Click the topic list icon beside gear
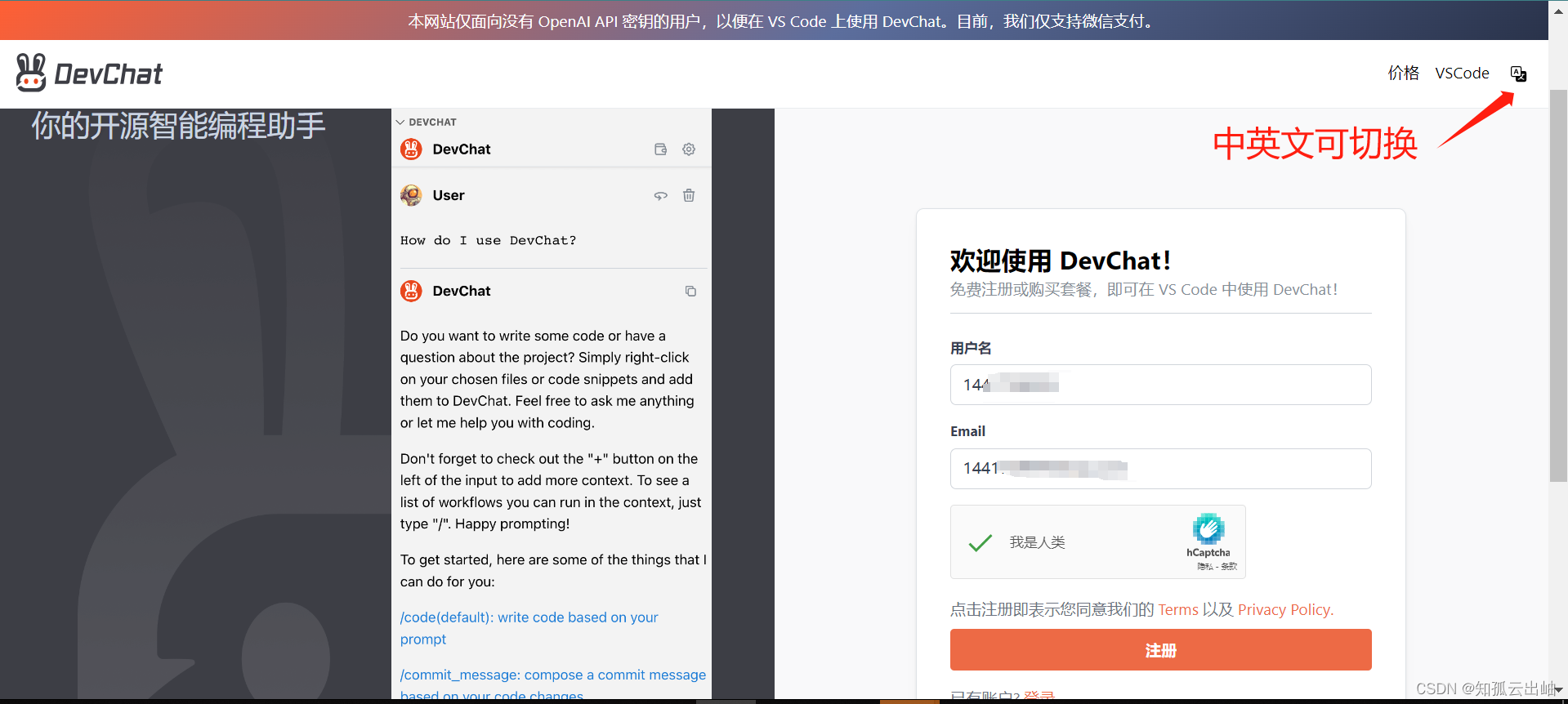This screenshot has width=1568, height=704. (660, 149)
